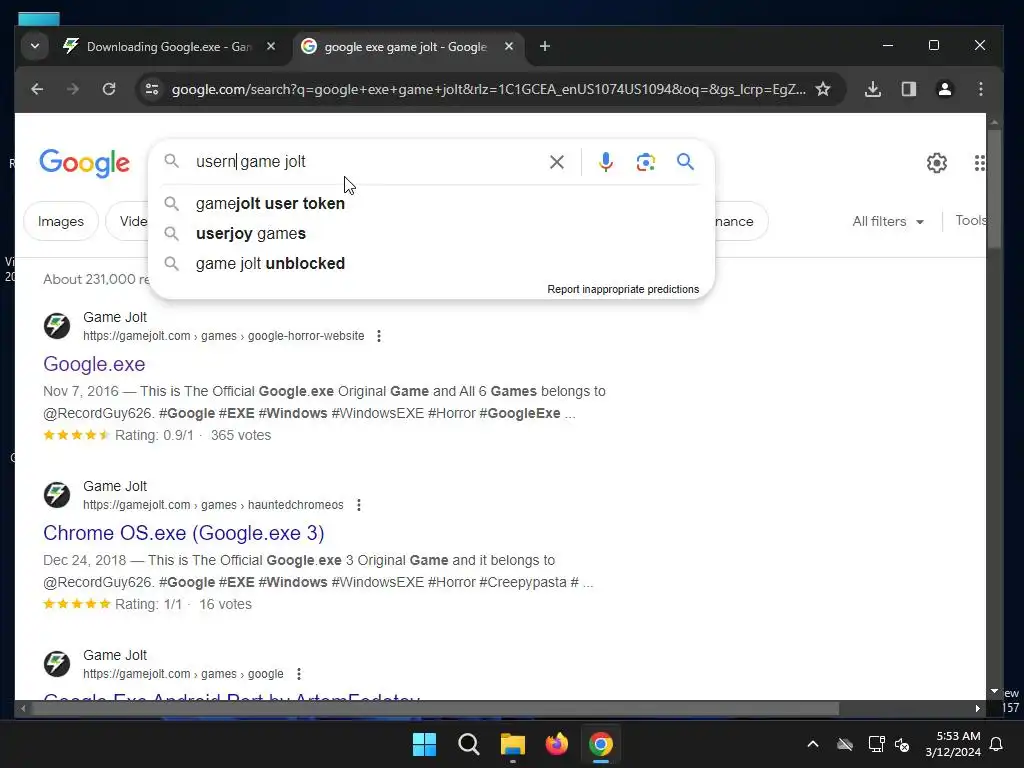Reload the current page
This screenshot has width=1024, height=768.
pyautogui.click(x=109, y=89)
